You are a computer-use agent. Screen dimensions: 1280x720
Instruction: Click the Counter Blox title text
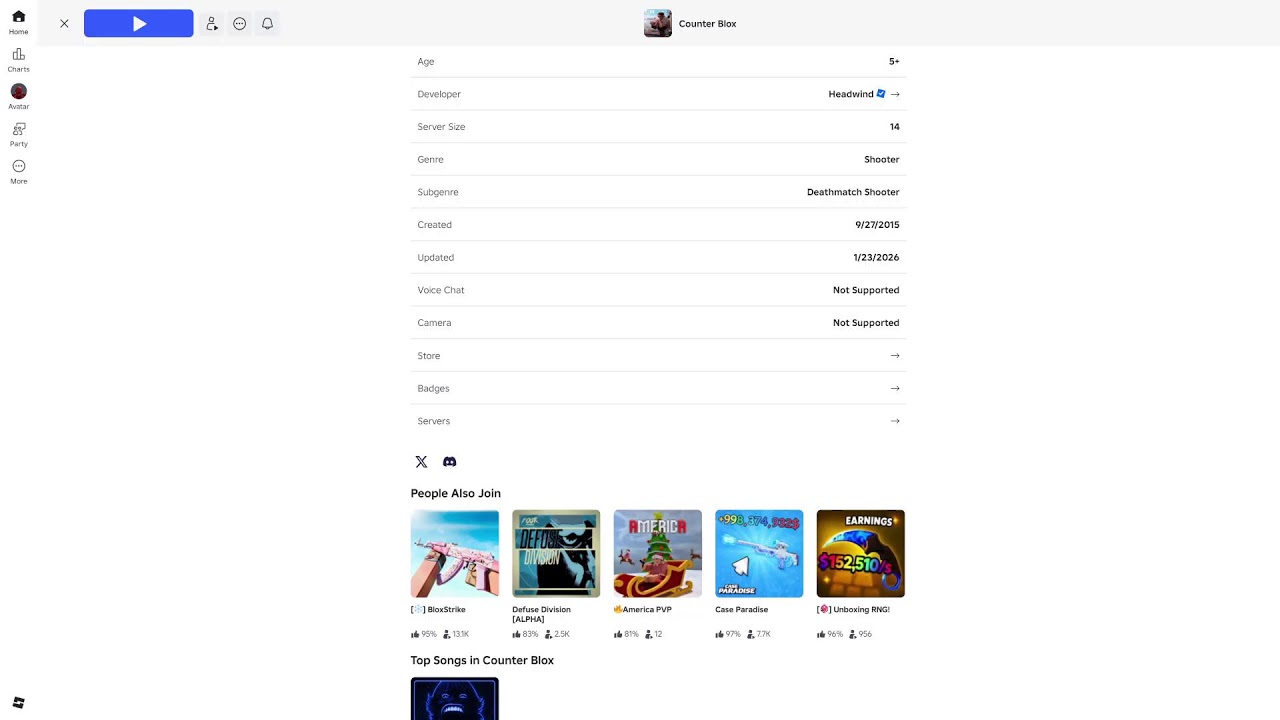707,24
